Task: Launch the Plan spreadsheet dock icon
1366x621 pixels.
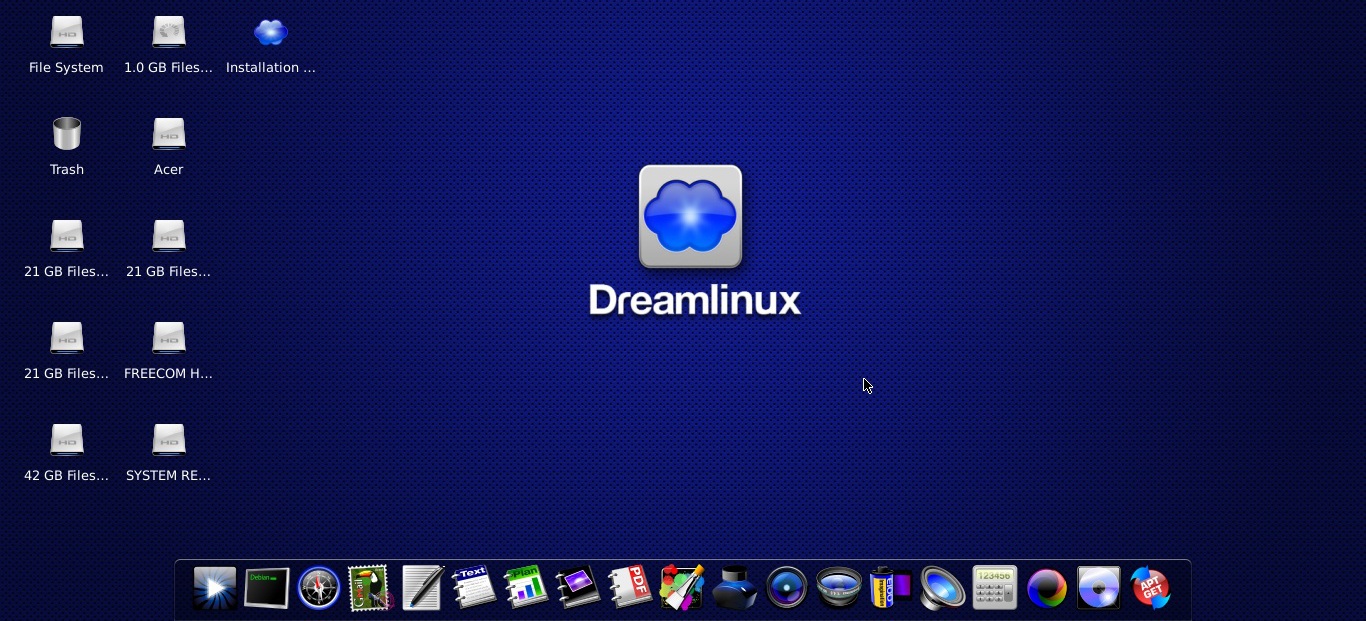Action: coord(527,588)
